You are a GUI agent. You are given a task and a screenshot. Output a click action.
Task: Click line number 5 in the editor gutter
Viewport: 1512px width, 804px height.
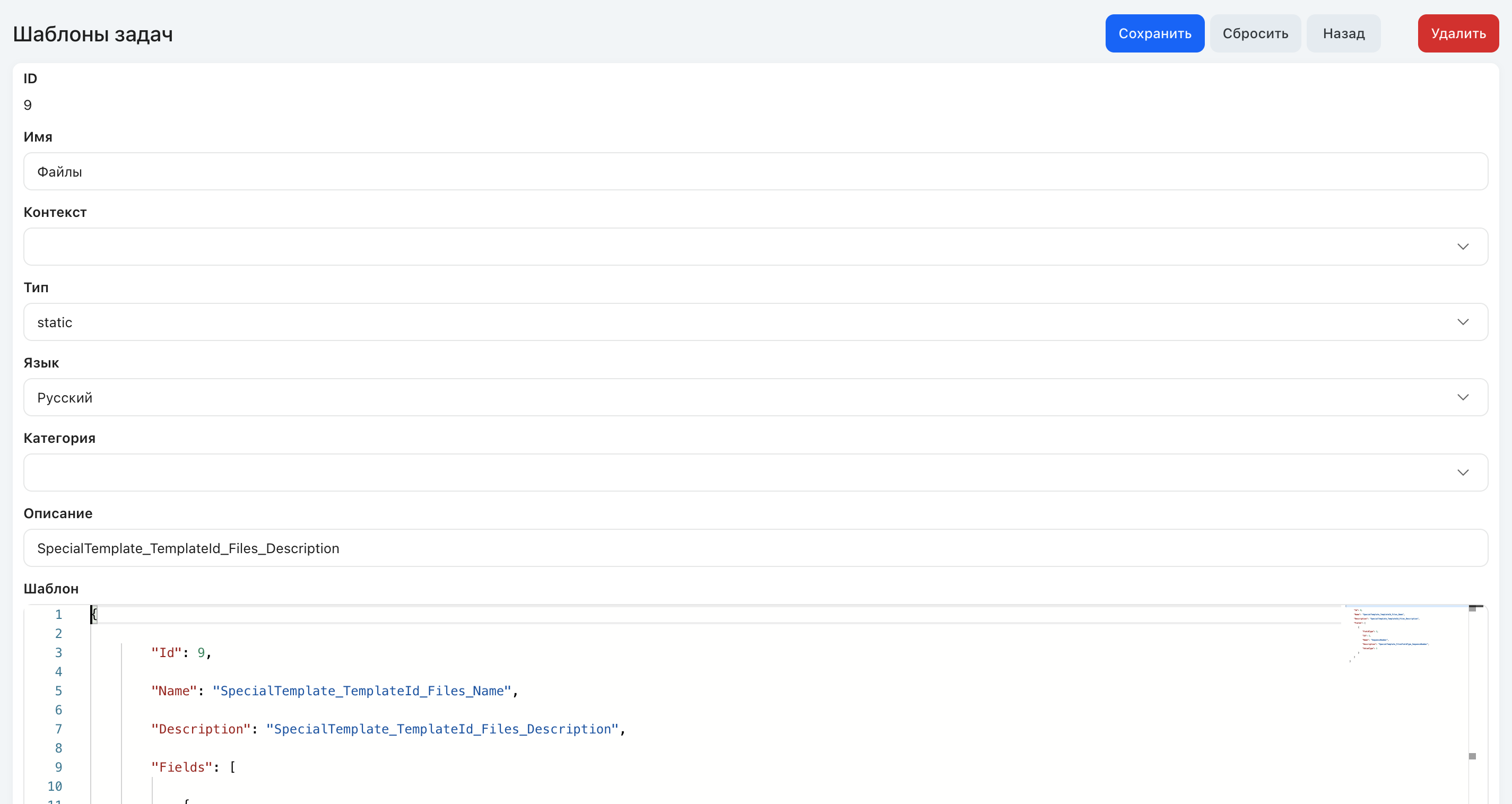click(x=58, y=691)
